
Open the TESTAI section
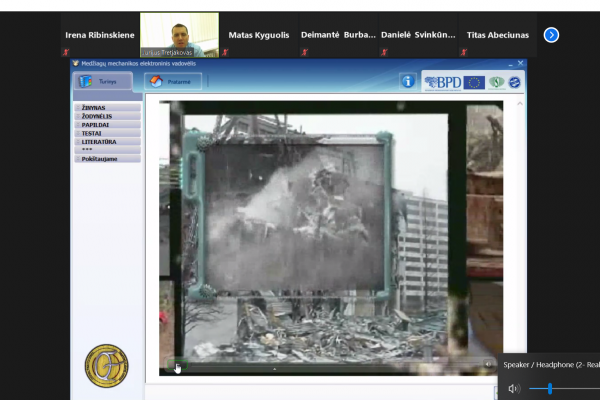pos(108,133)
